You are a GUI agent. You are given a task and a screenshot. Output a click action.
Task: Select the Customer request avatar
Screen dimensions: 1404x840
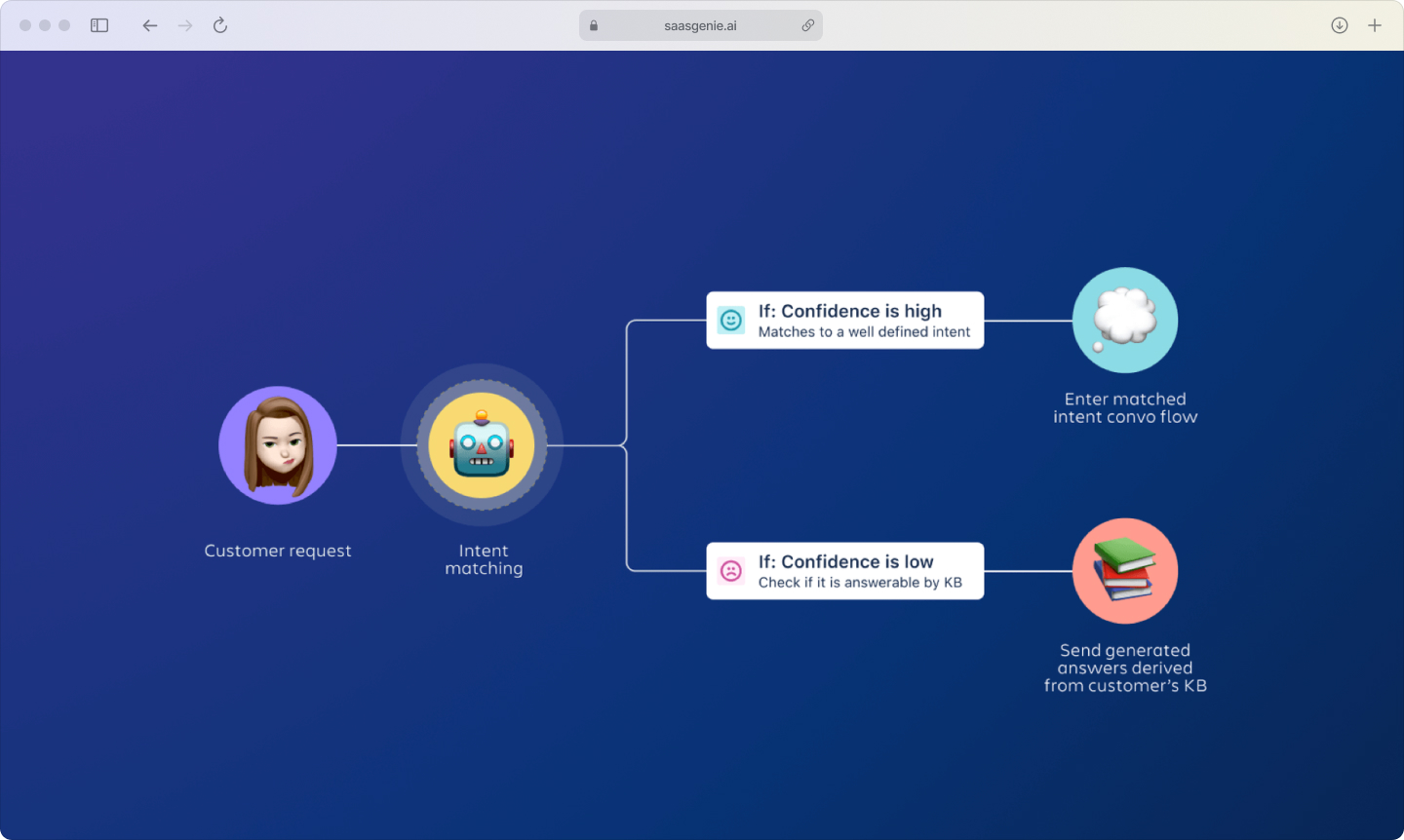click(x=278, y=445)
